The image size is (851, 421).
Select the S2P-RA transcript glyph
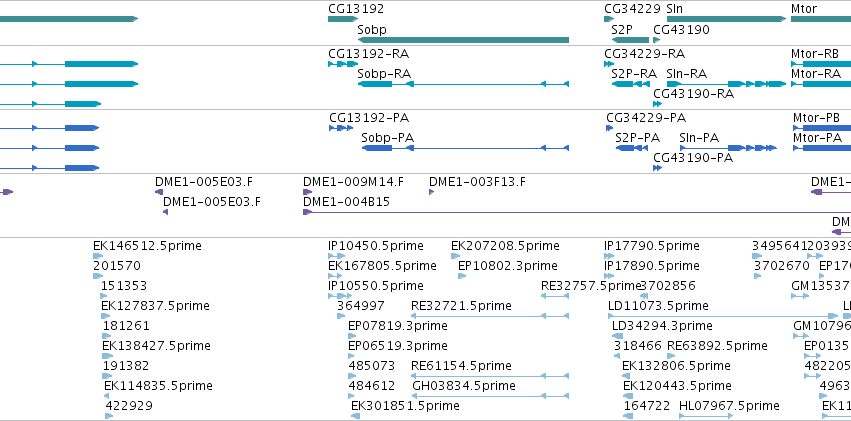pyautogui.click(x=631, y=84)
